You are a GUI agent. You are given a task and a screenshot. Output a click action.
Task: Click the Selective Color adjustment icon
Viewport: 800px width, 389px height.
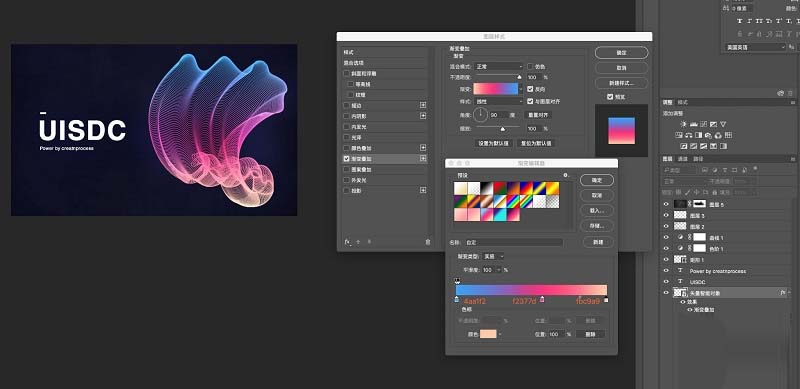pos(713,146)
